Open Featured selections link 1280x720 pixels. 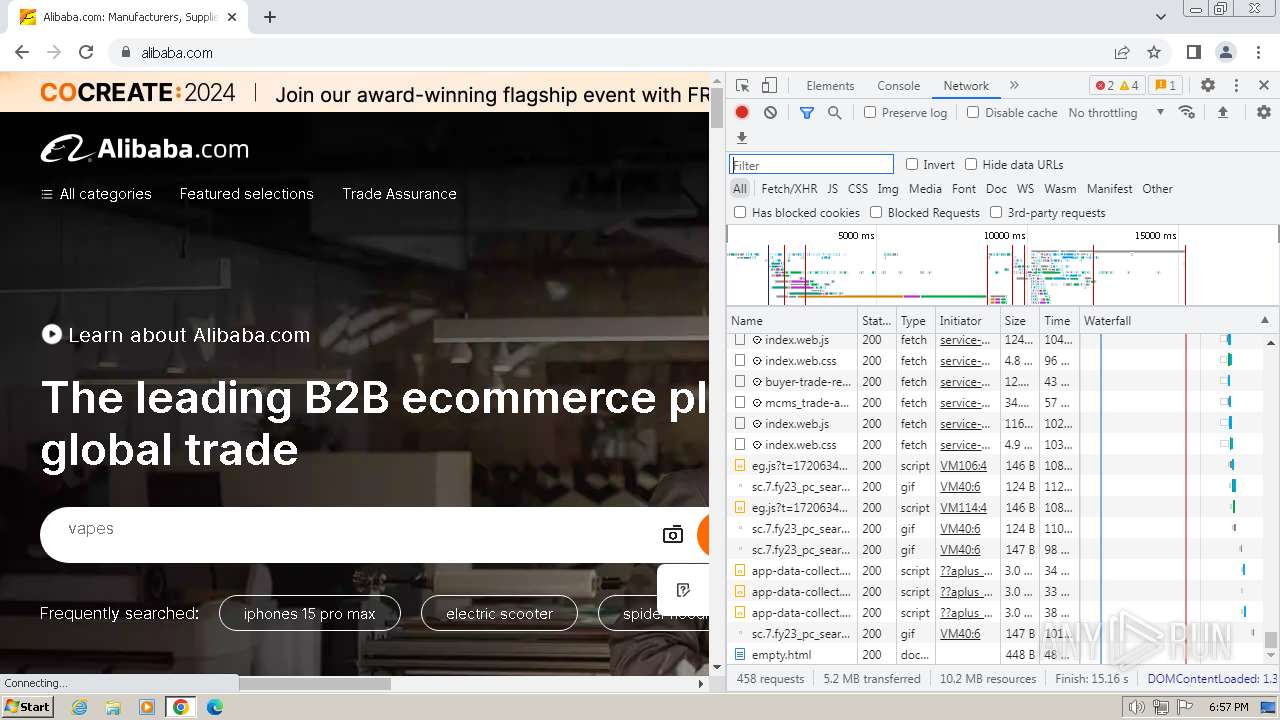click(246, 194)
